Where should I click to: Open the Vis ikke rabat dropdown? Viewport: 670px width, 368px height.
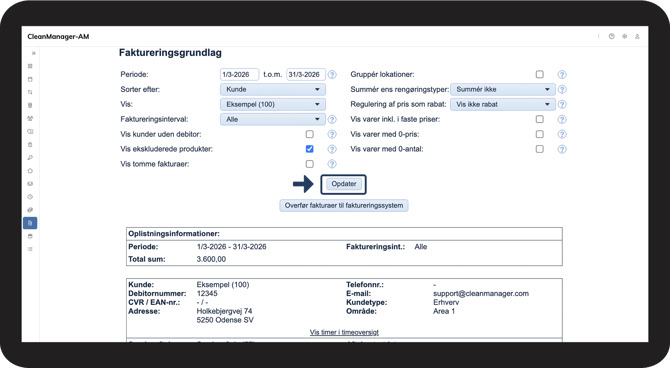pos(503,104)
